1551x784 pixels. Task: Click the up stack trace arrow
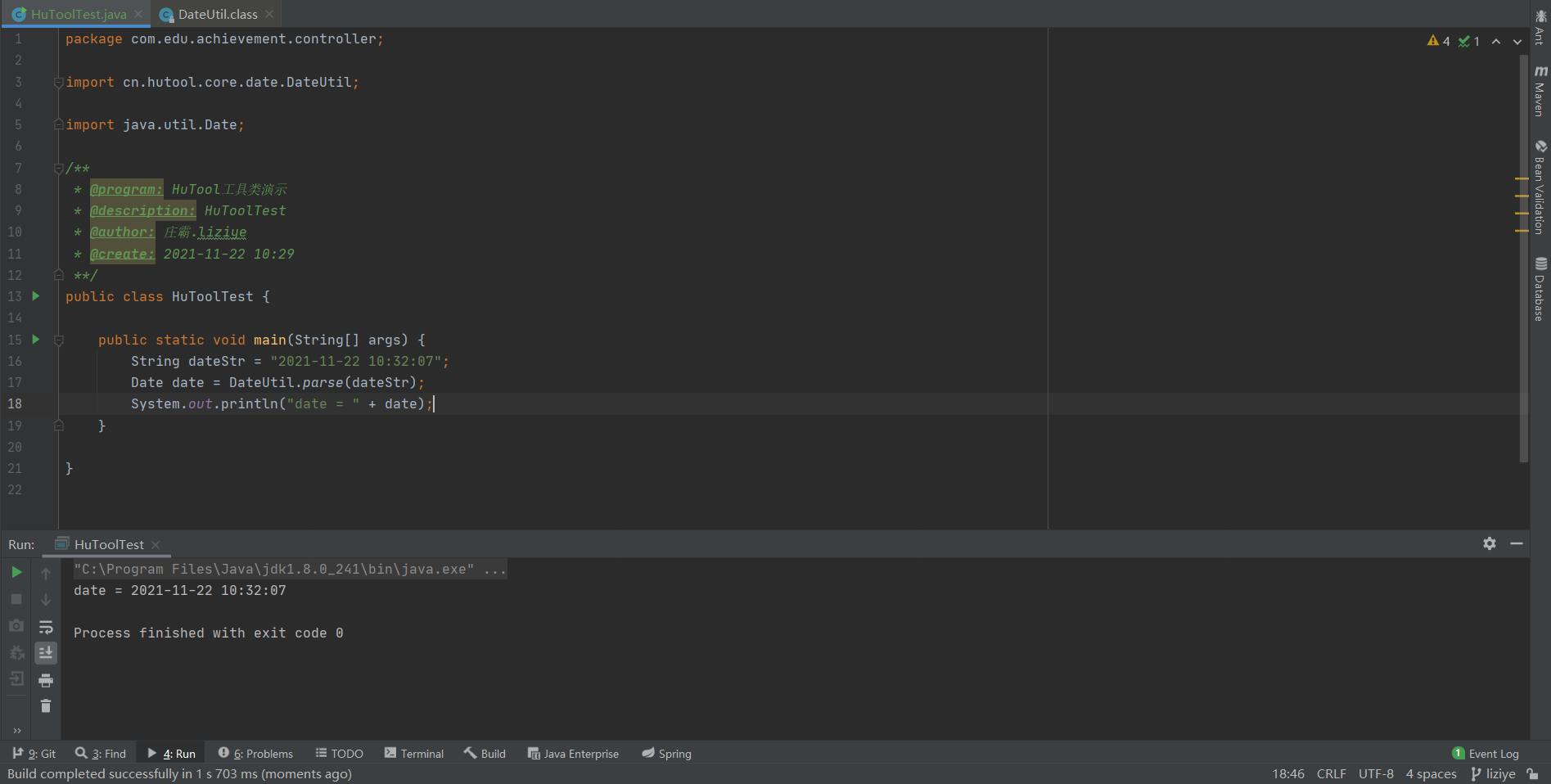tap(46, 573)
